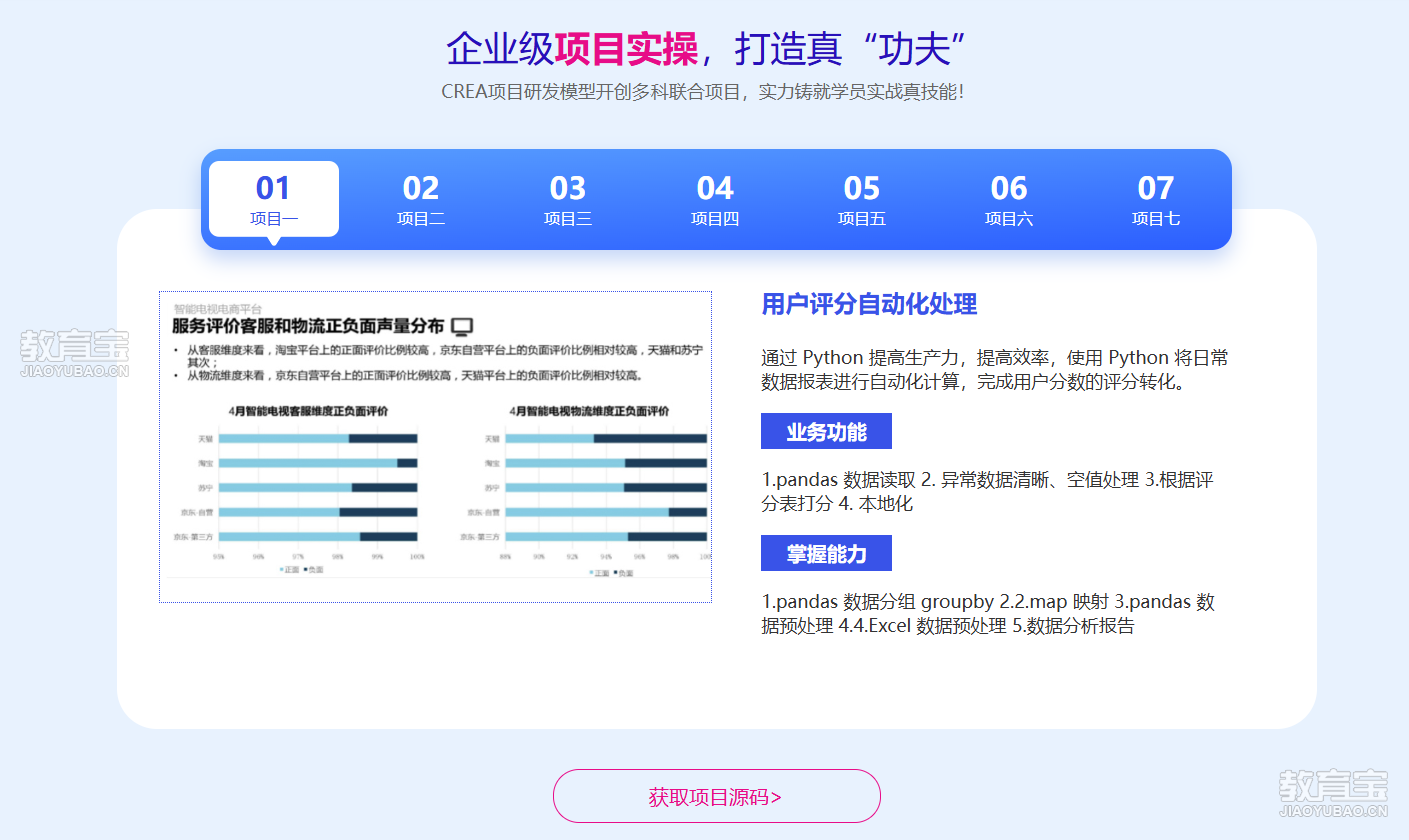Click the monitor icon beside the chart title
This screenshot has width=1409, height=840.
462,326
